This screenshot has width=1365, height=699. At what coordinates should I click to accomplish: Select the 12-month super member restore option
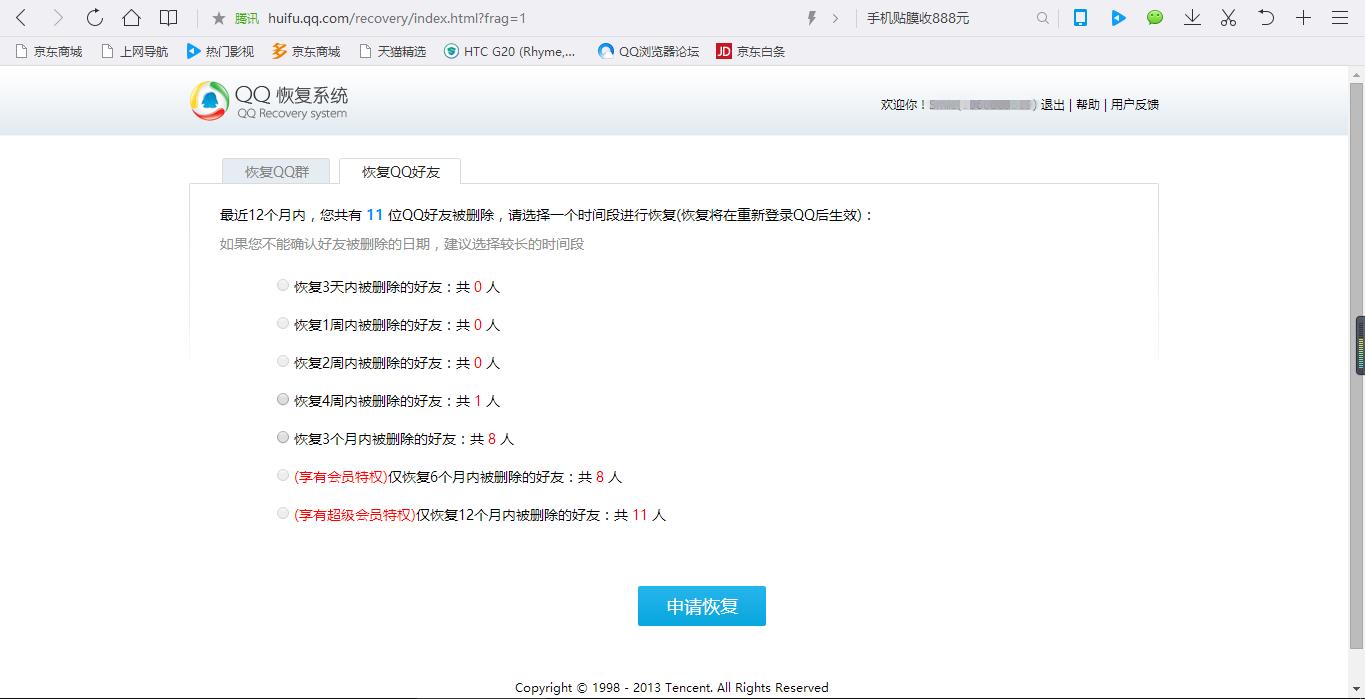(x=283, y=514)
